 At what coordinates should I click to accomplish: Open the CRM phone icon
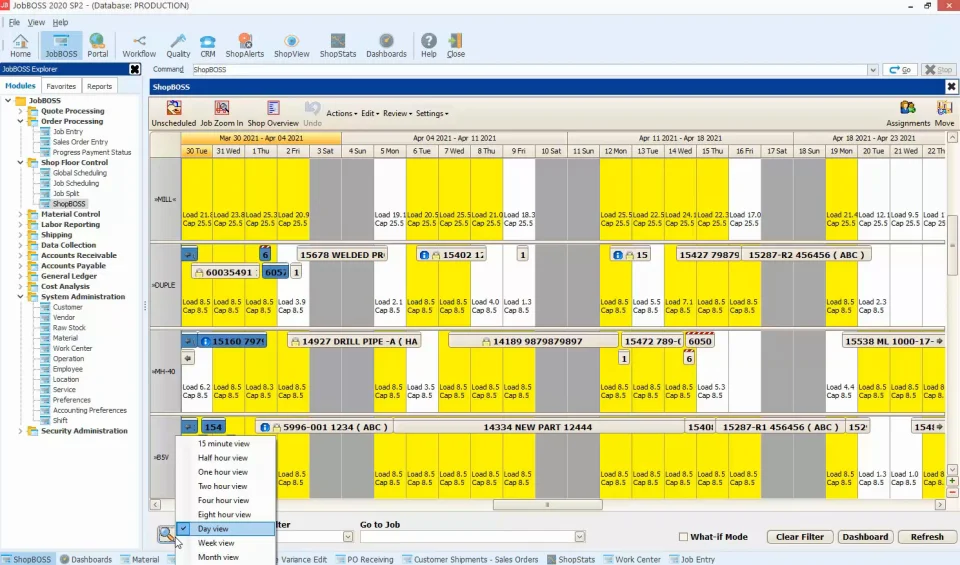208,46
